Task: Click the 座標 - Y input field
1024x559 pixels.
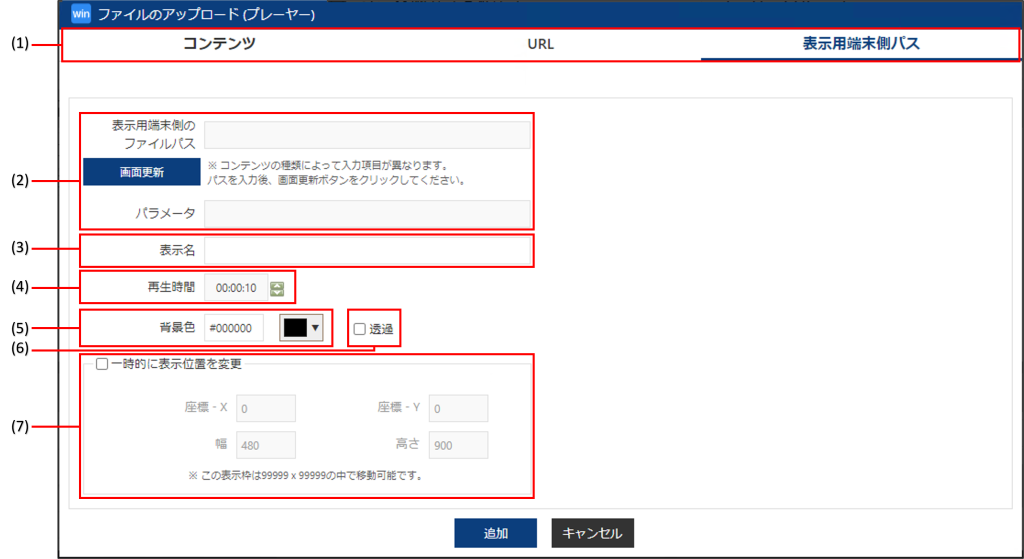Action: [x=458, y=409]
